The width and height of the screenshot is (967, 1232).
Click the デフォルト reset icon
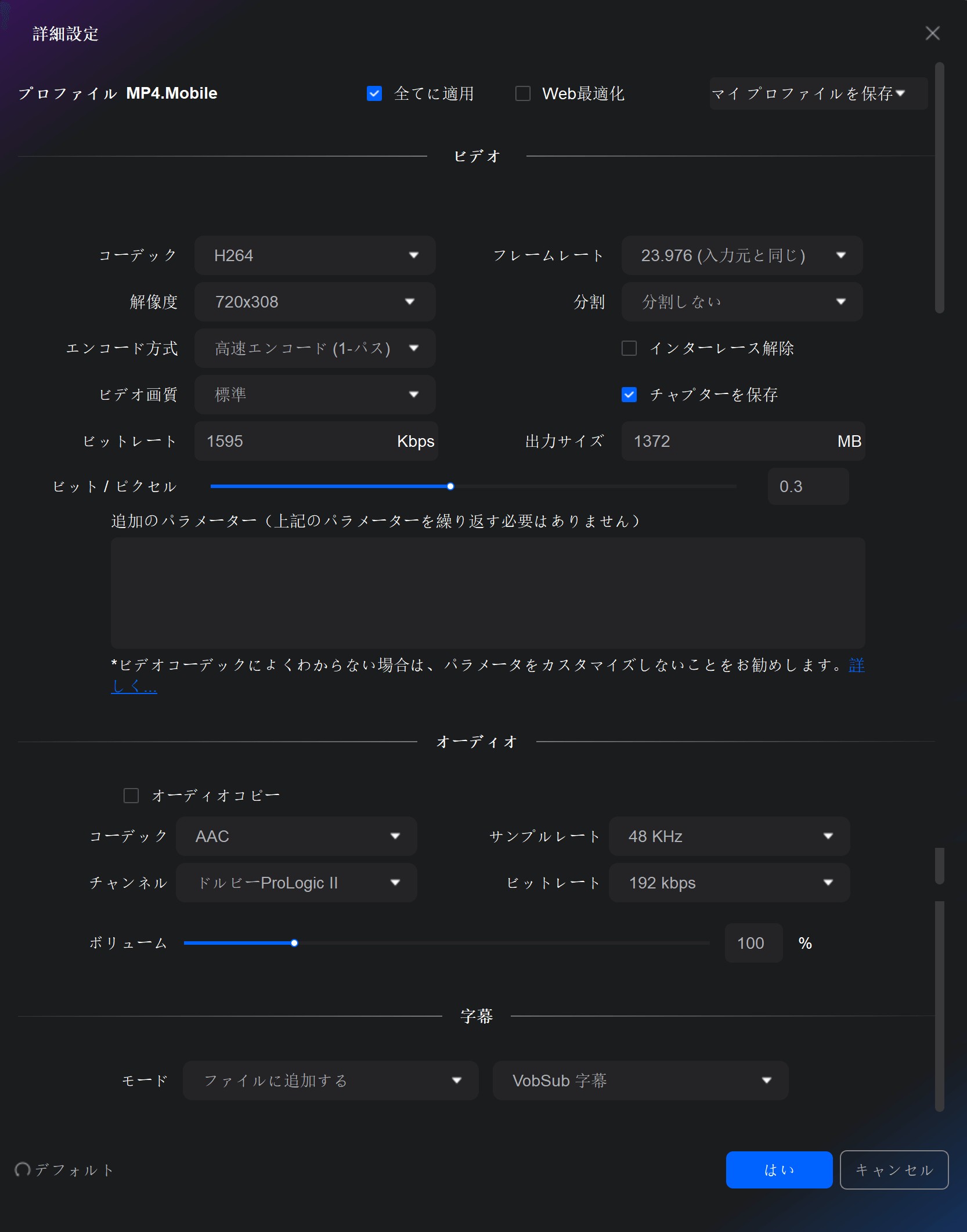(23, 1169)
